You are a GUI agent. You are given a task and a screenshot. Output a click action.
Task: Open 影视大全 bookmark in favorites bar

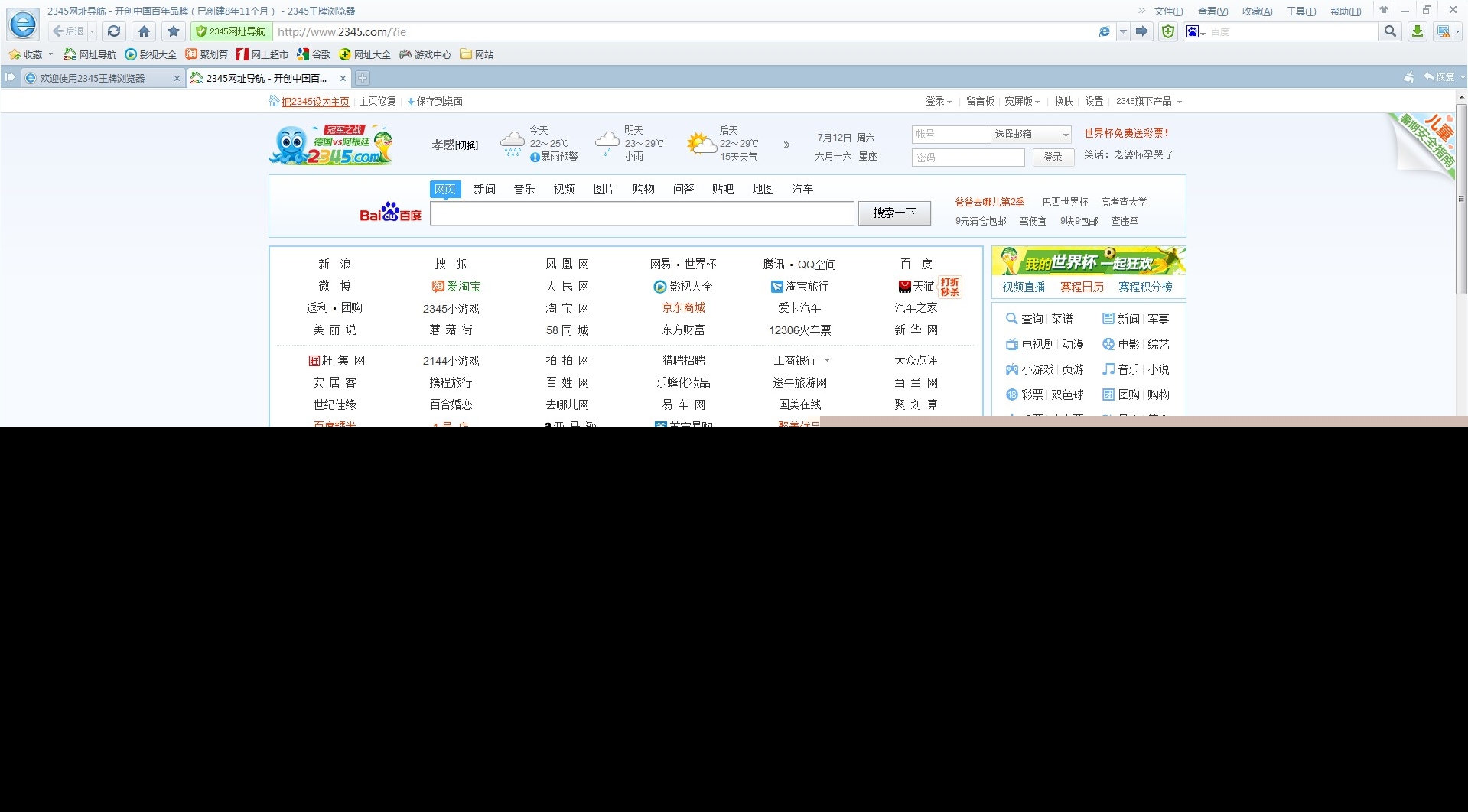(151, 54)
